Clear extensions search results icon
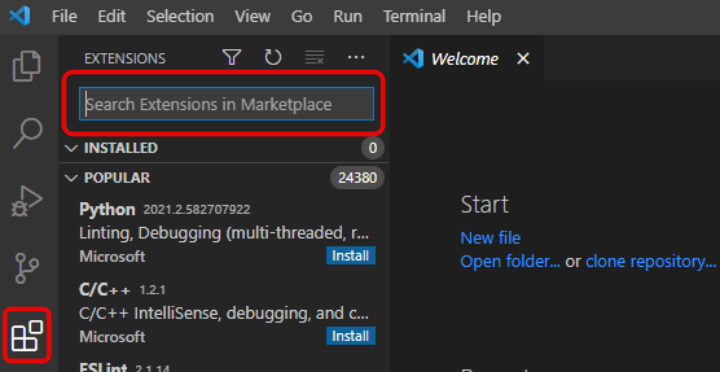The height and width of the screenshot is (372, 720). 315,58
